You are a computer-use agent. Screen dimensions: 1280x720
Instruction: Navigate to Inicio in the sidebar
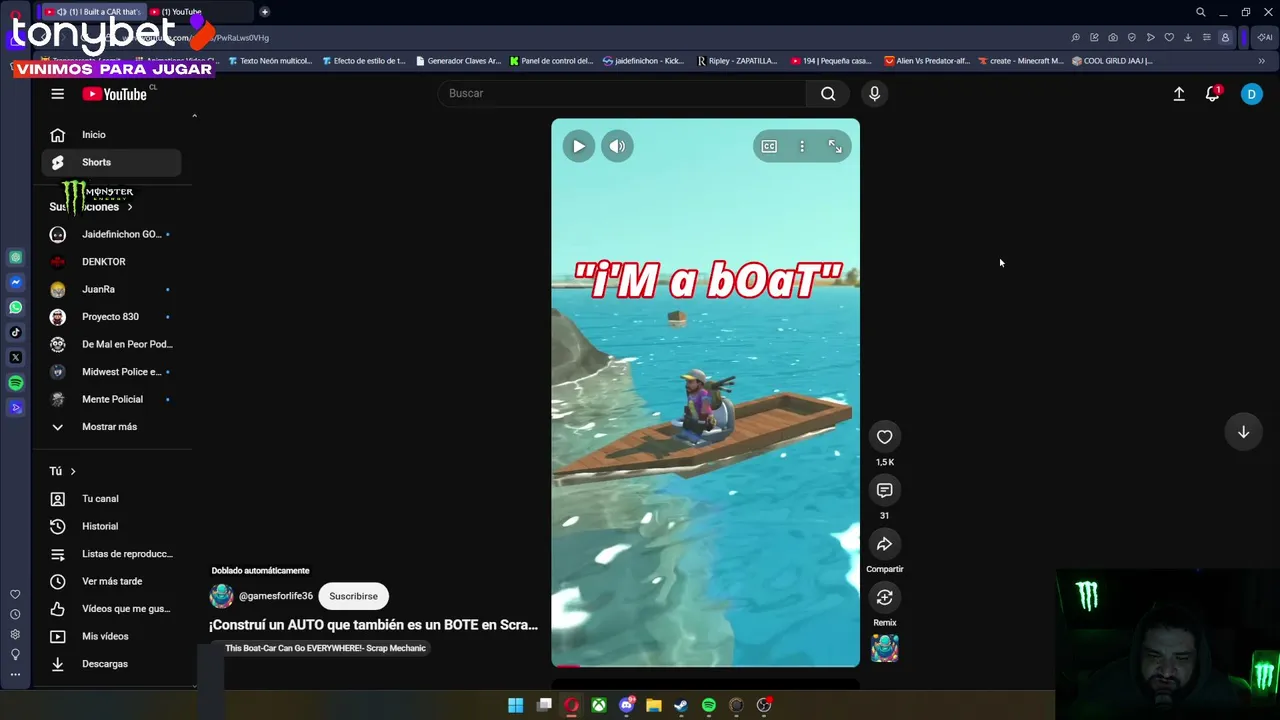tap(111, 135)
